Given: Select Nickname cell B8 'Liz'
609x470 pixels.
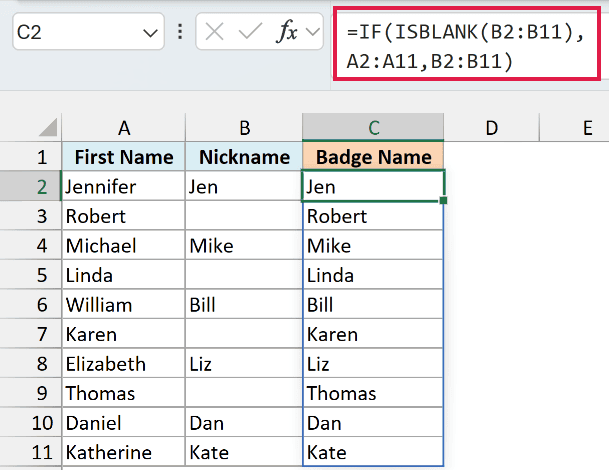Looking at the screenshot, I should (x=244, y=364).
